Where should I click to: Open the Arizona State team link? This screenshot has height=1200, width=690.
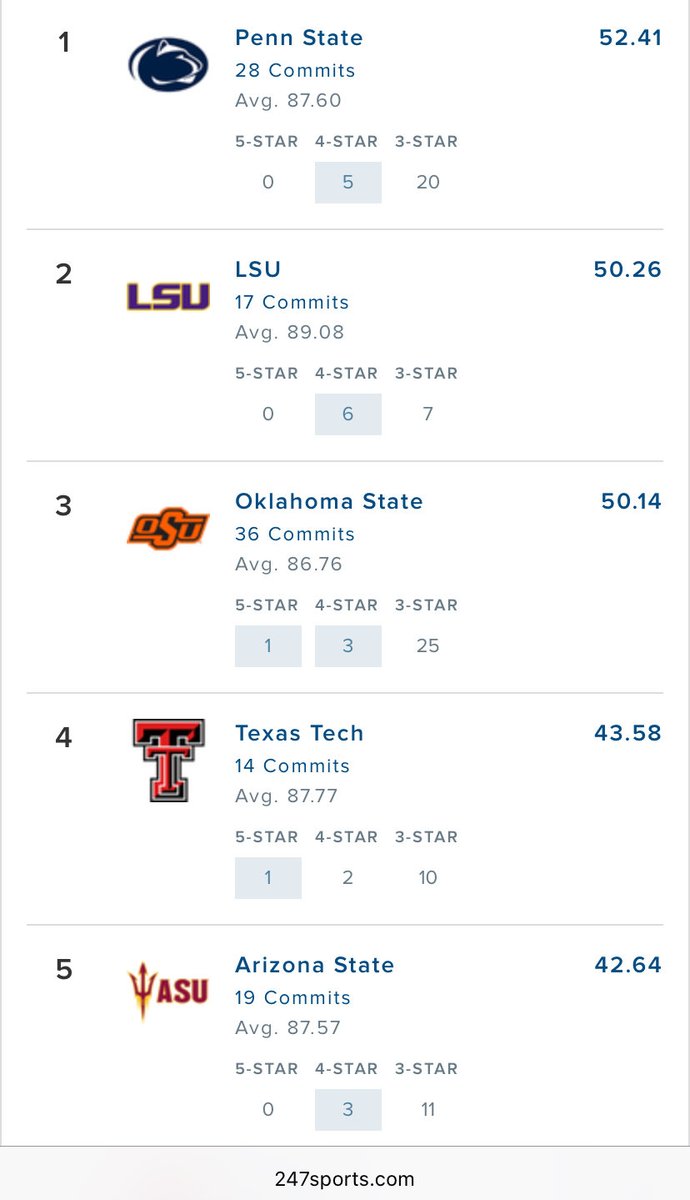point(315,966)
